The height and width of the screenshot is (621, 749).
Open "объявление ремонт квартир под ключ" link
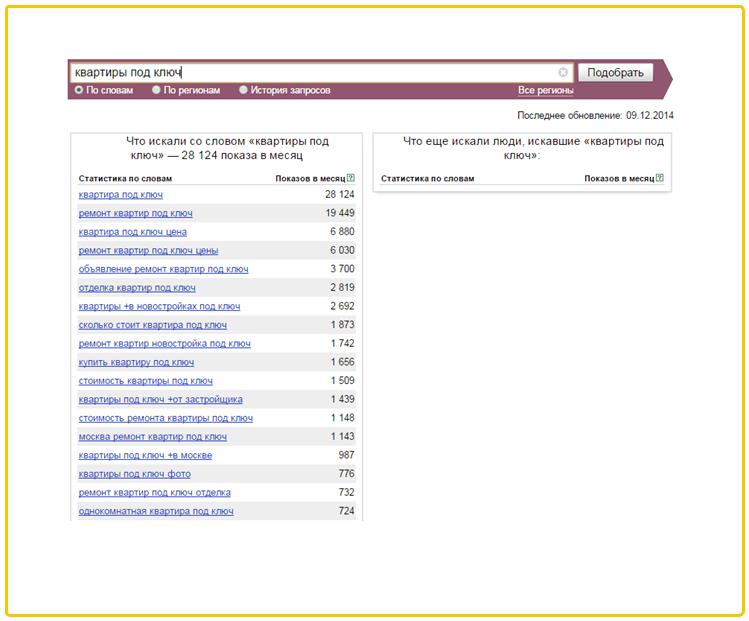[163, 269]
